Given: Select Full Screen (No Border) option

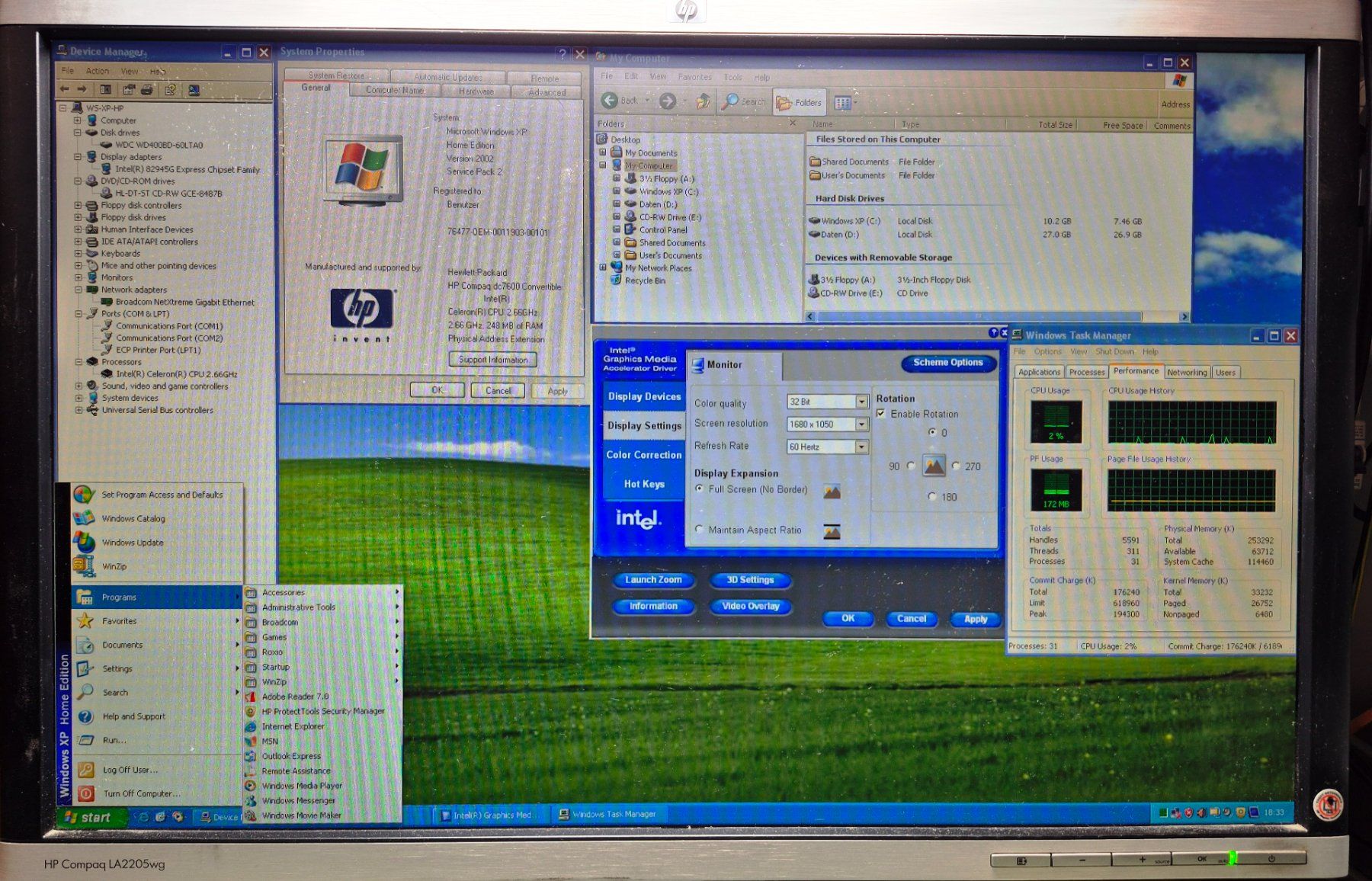Looking at the screenshot, I should pos(699,489).
